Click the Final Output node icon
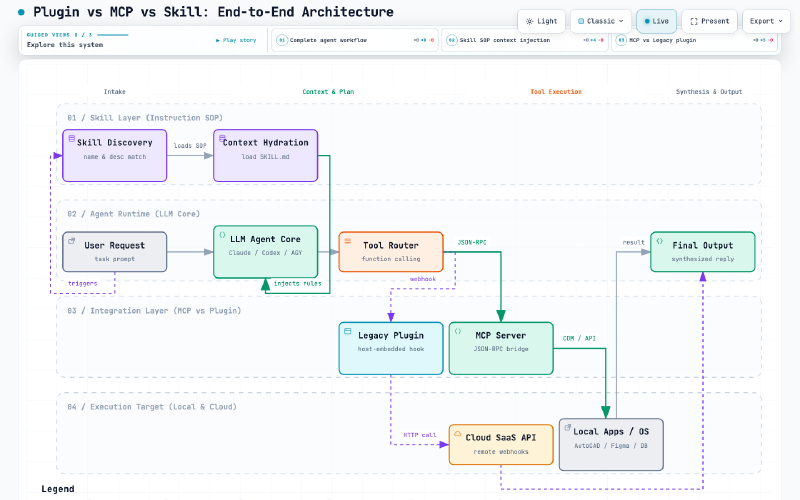This screenshot has width=800, height=500. [660, 241]
